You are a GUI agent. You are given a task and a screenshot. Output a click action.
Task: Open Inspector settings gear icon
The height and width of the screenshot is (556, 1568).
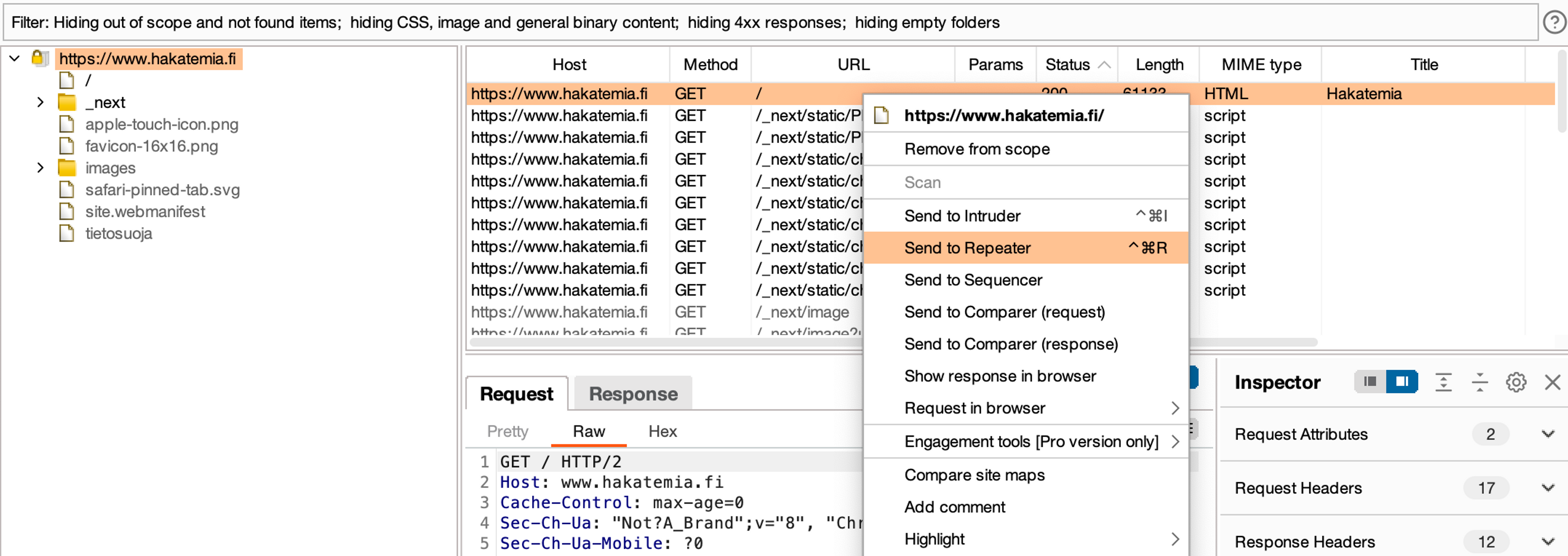coord(1516,382)
